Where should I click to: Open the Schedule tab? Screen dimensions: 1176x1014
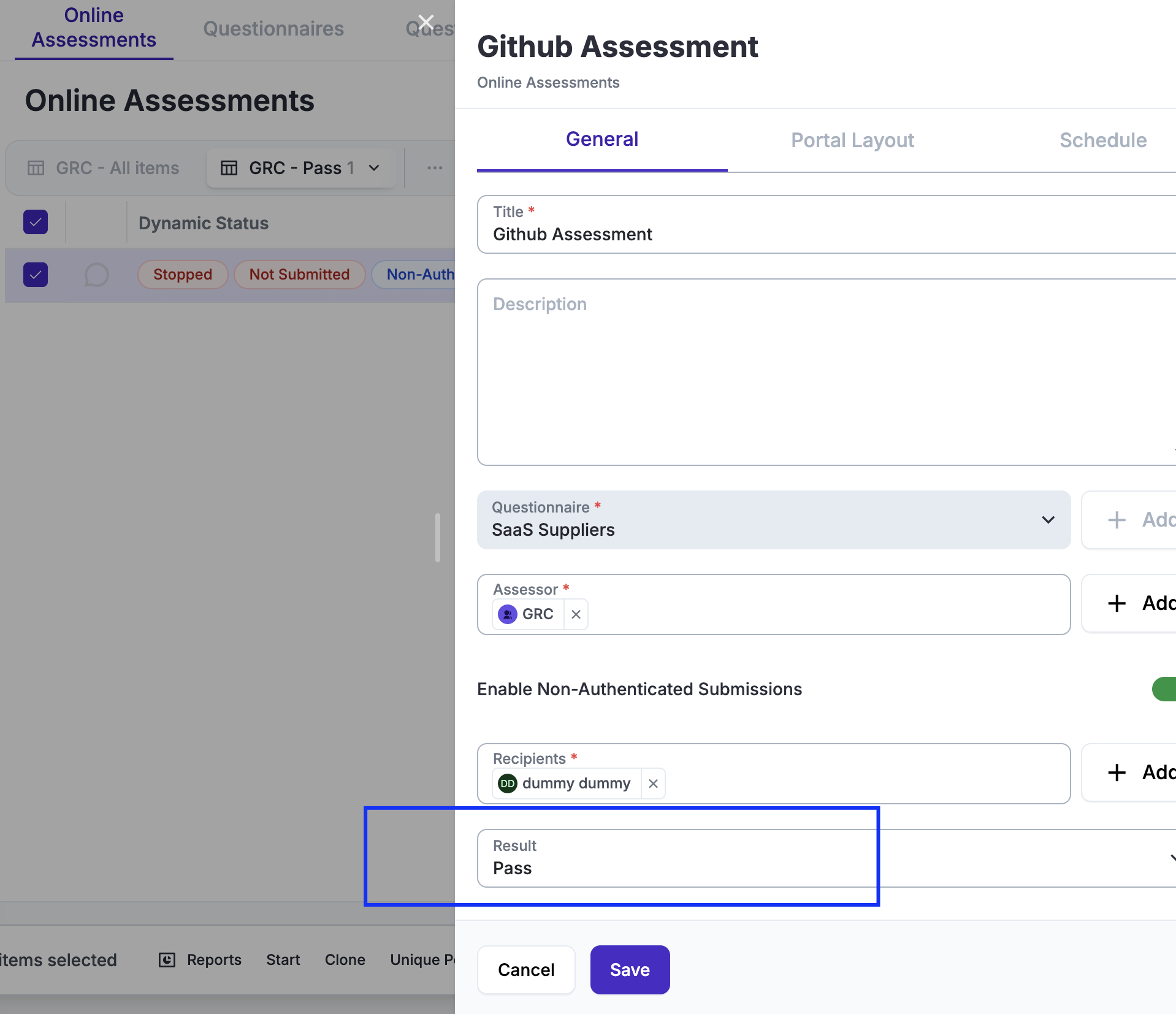(1102, 140)
